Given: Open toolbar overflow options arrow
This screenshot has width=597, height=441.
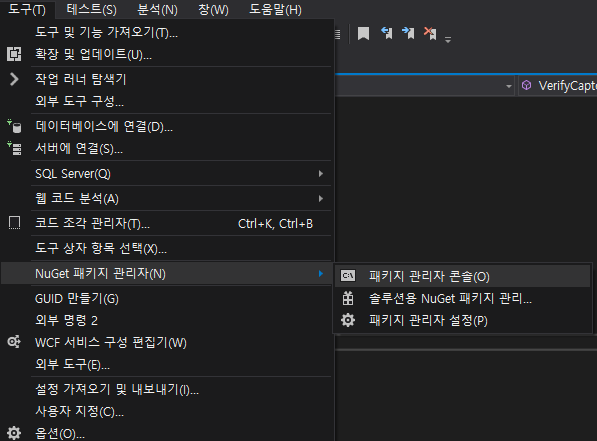Looking at the screenshot, I should (448, 40).
